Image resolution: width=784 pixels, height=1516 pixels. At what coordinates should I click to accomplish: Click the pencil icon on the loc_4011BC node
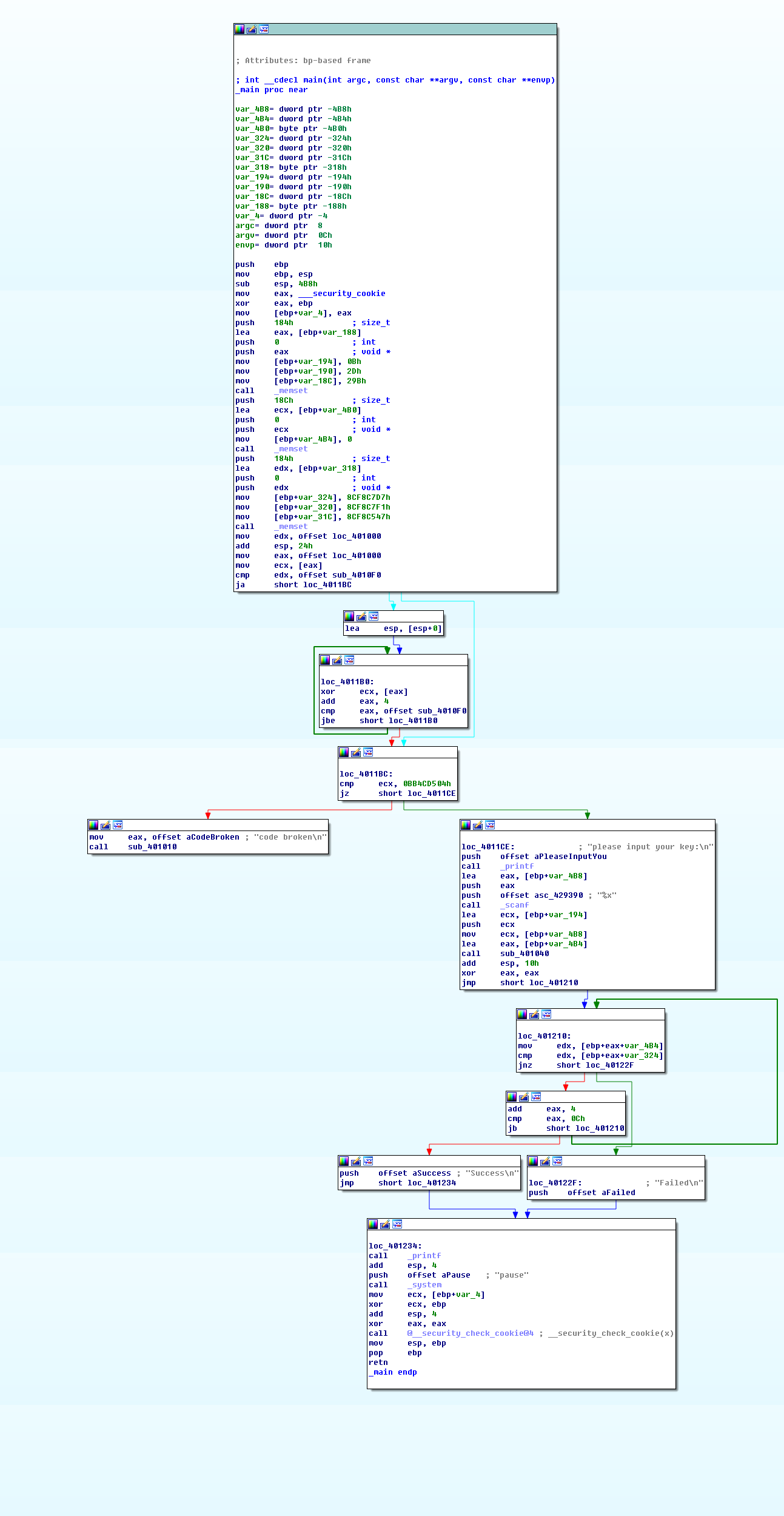point(356,752)
